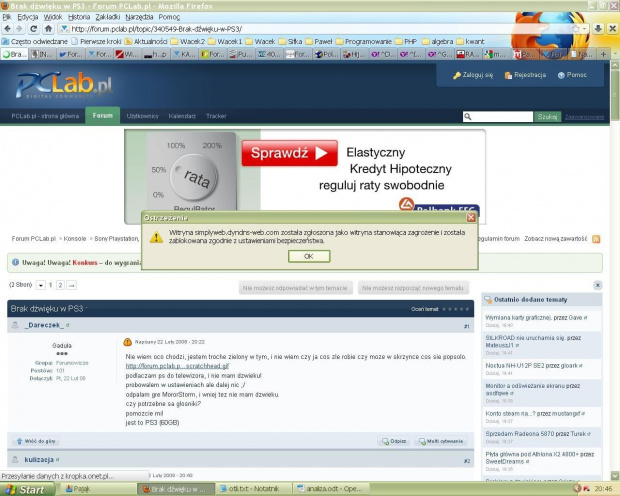Rate topic using the star rating

pyautogui.click(x=456, y=309)
